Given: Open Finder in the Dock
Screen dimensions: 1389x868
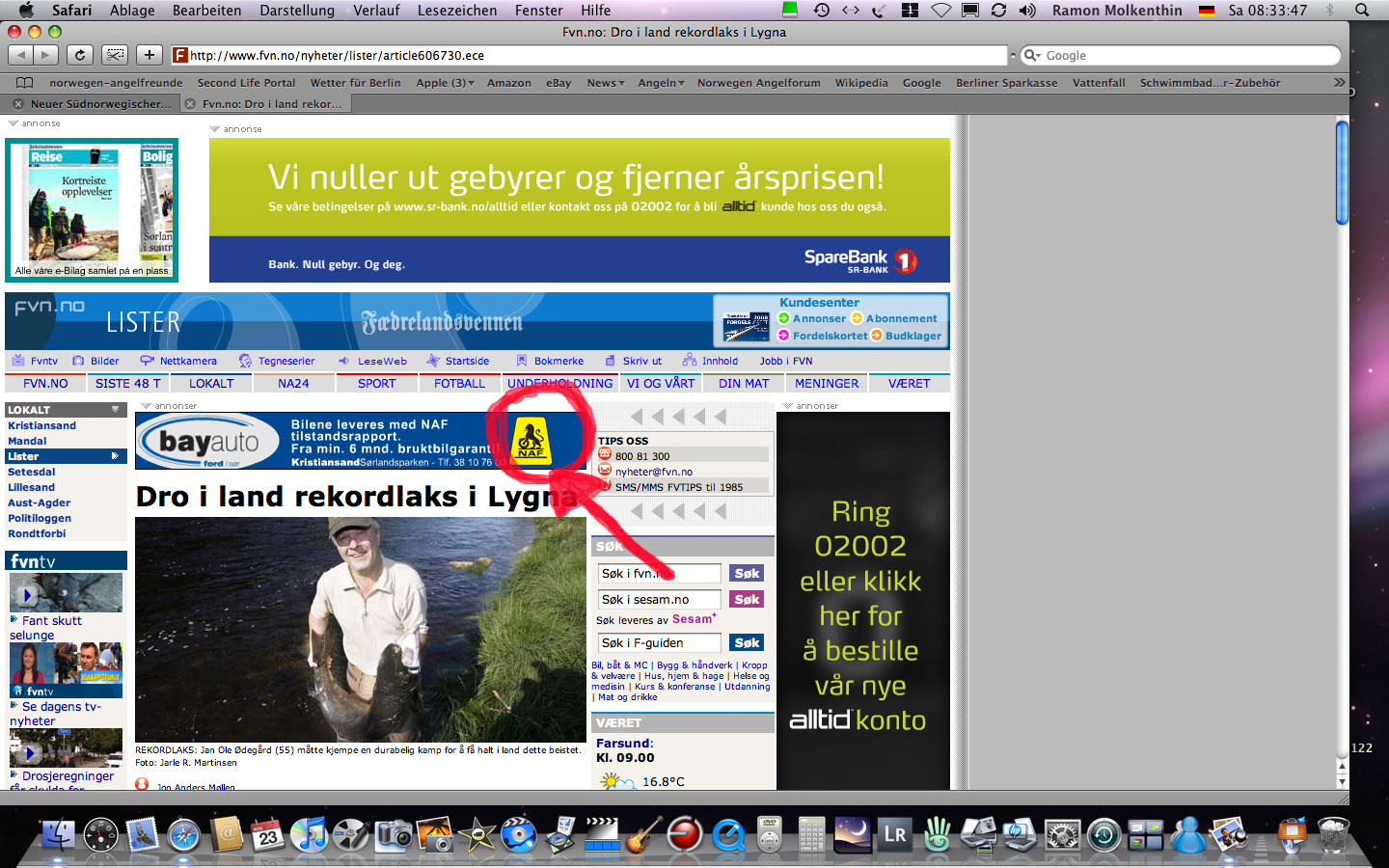Looking at the screenshot, I should tap(58, 834).
